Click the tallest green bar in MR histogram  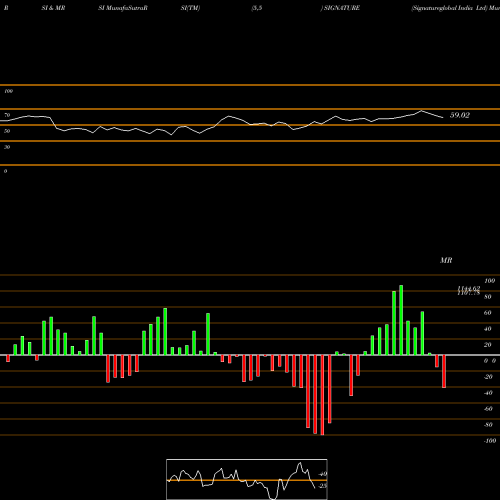401,320
